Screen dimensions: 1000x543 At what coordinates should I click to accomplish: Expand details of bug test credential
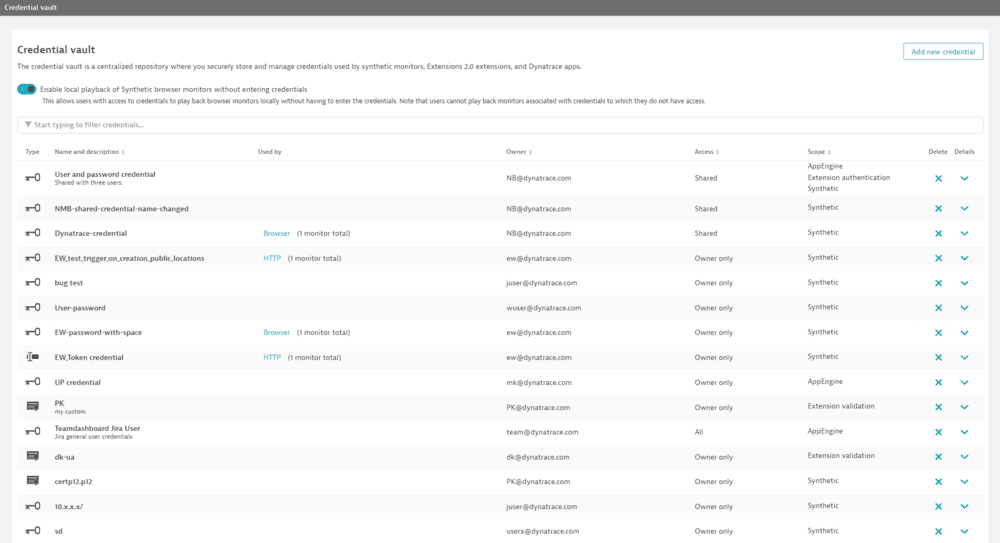point(964,283)
